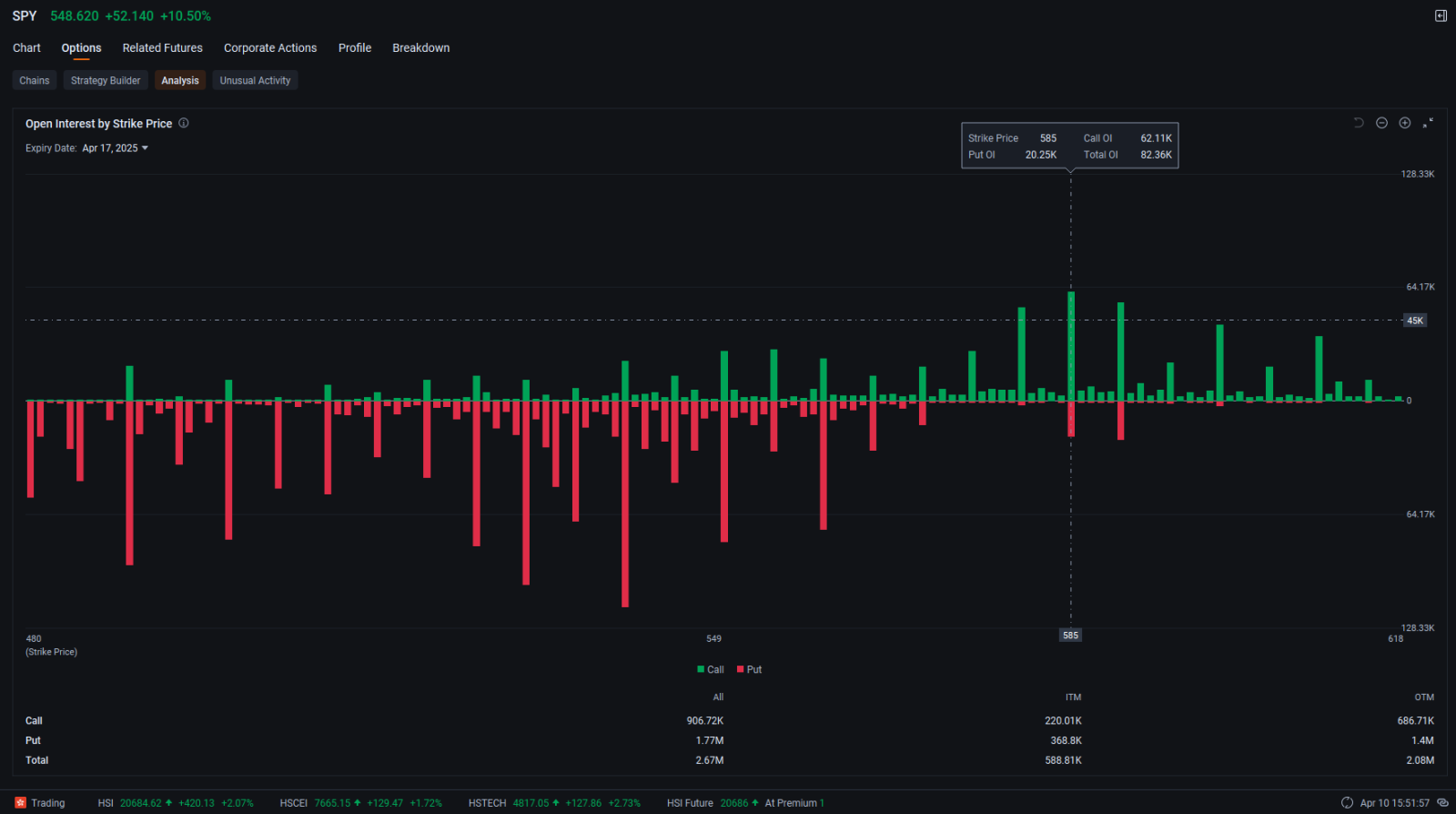Click the Hong Kong flag Trading icon
The image size is (1456, 814).
20,803
